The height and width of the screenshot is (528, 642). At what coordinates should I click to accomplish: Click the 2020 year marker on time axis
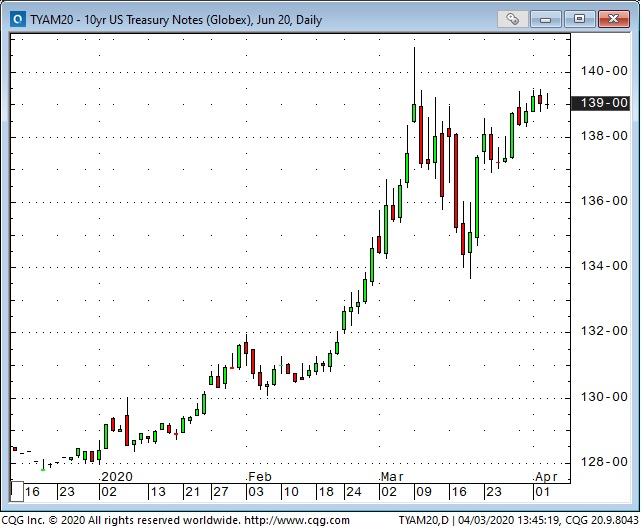tap(117, 477)
